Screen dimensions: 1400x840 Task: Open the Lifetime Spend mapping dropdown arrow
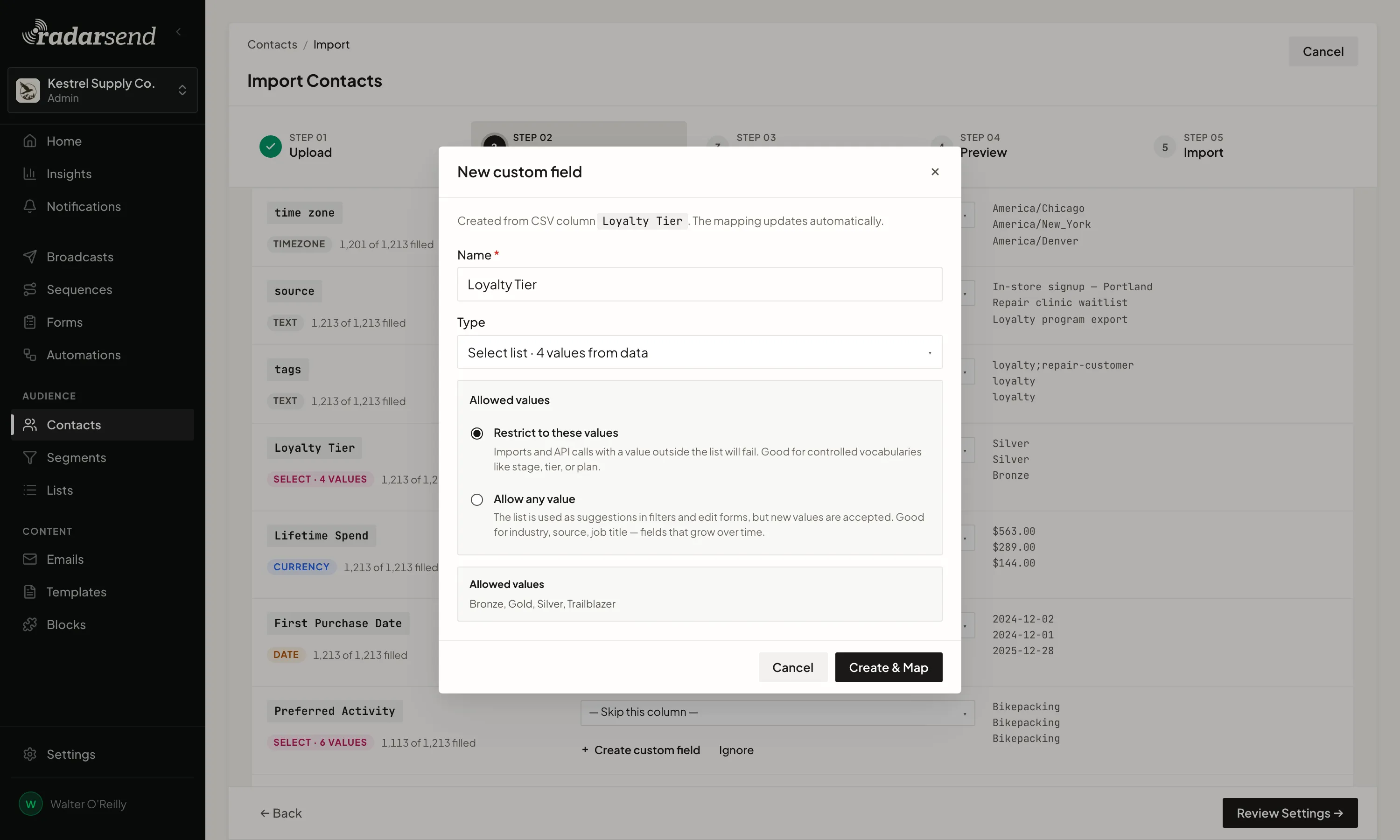click(966, 539)
